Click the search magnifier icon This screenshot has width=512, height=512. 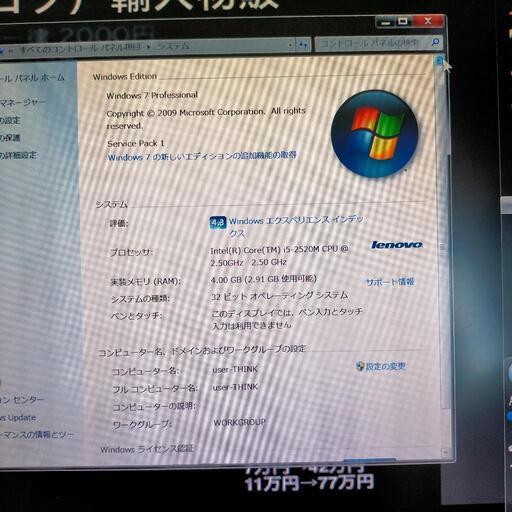[435, 43]
